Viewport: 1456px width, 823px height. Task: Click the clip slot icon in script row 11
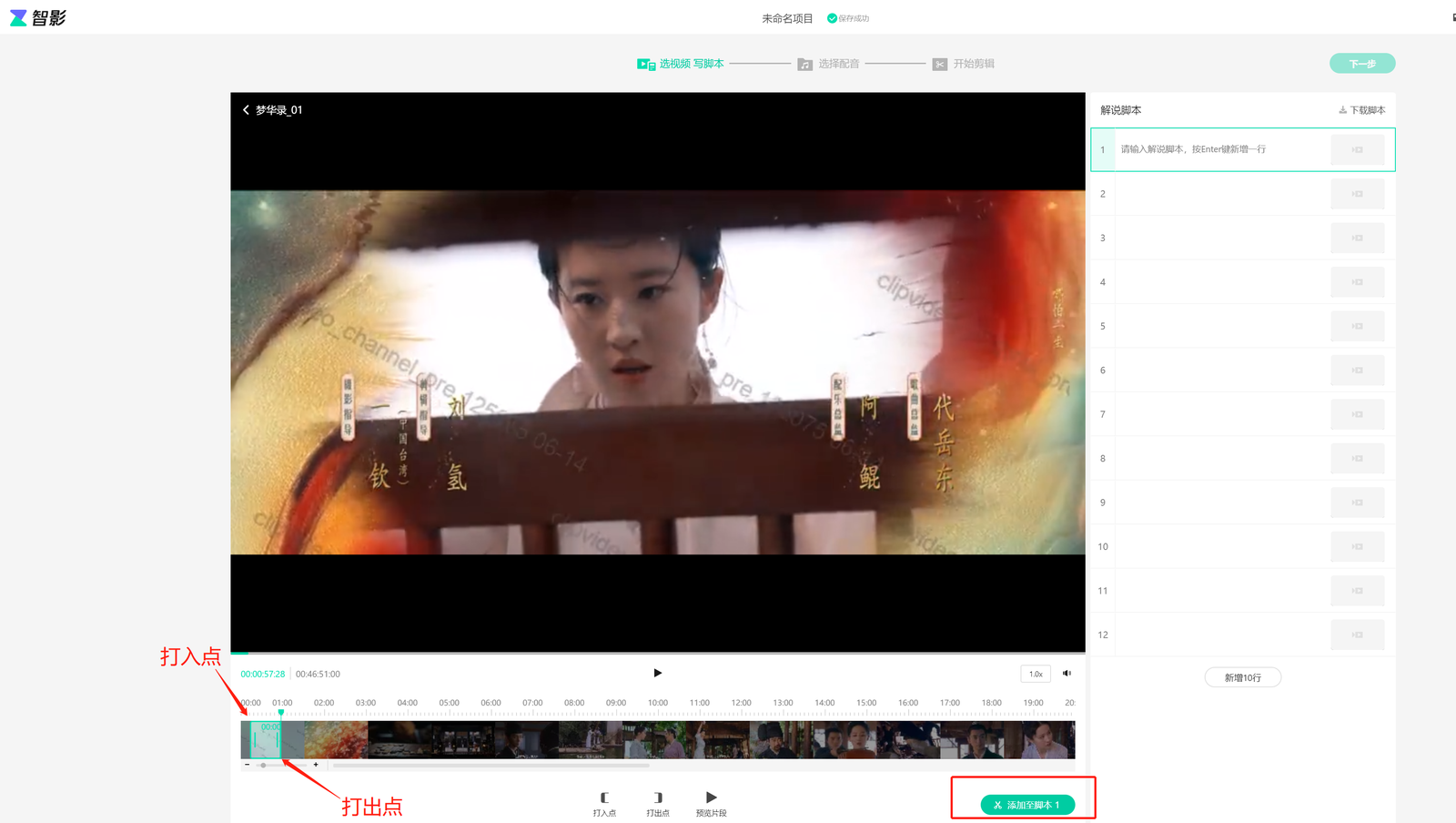[x=1358, y=591]
